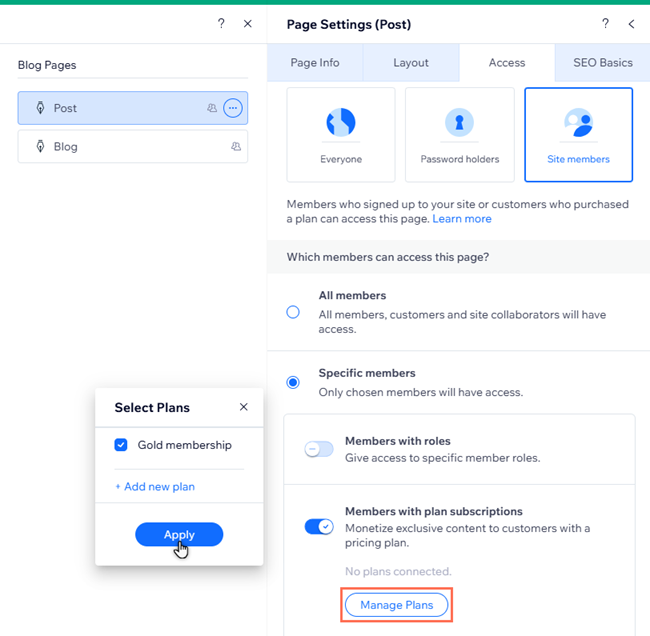650x636 pixels.
Task: Toggle Members with plan subscriptions switch
Action: (x=319, y=527)
